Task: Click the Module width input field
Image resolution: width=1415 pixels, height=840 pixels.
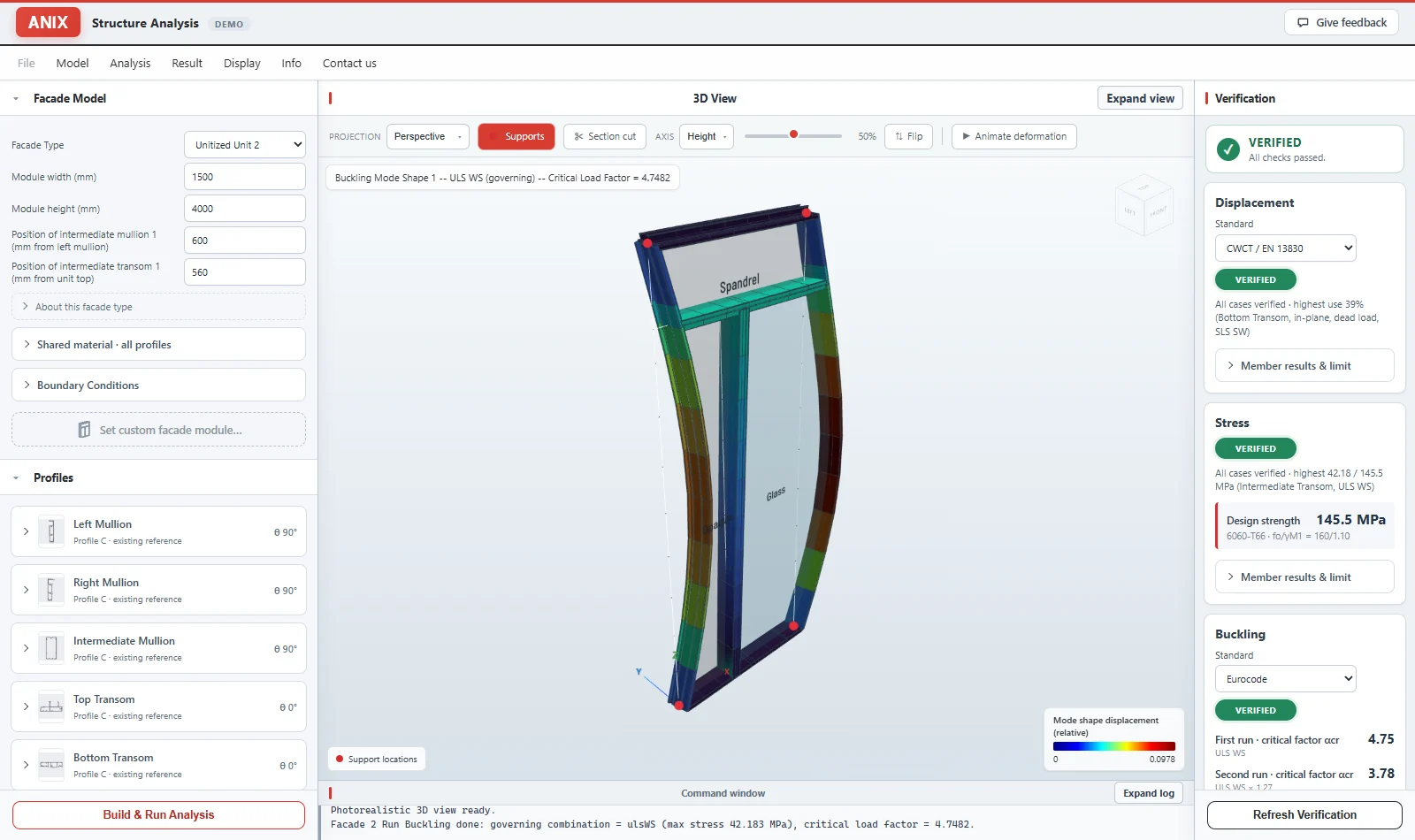Action: point(245,177)
